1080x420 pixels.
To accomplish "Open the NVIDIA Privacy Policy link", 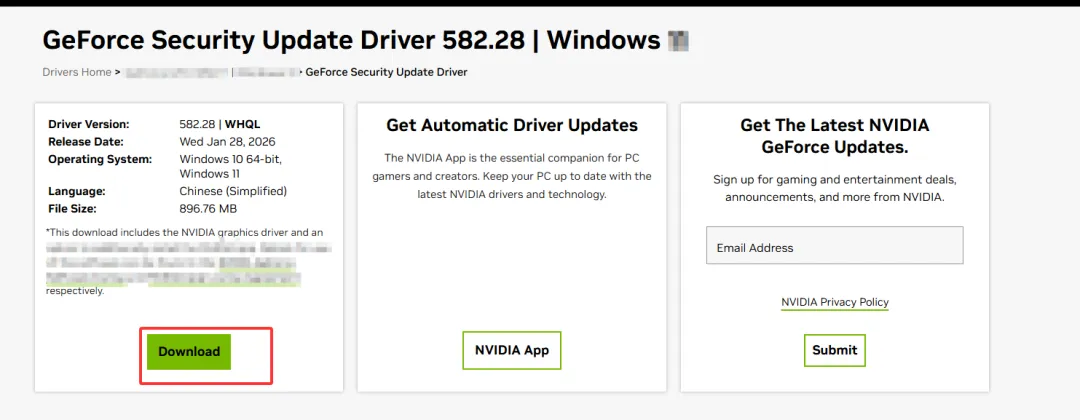I will point(835,302).
